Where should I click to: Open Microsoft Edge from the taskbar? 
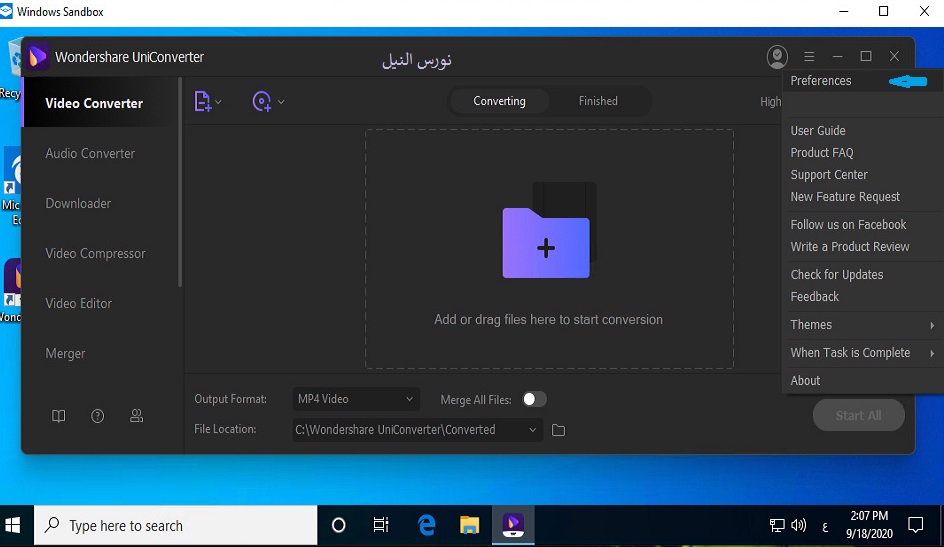tap(426, 525)
